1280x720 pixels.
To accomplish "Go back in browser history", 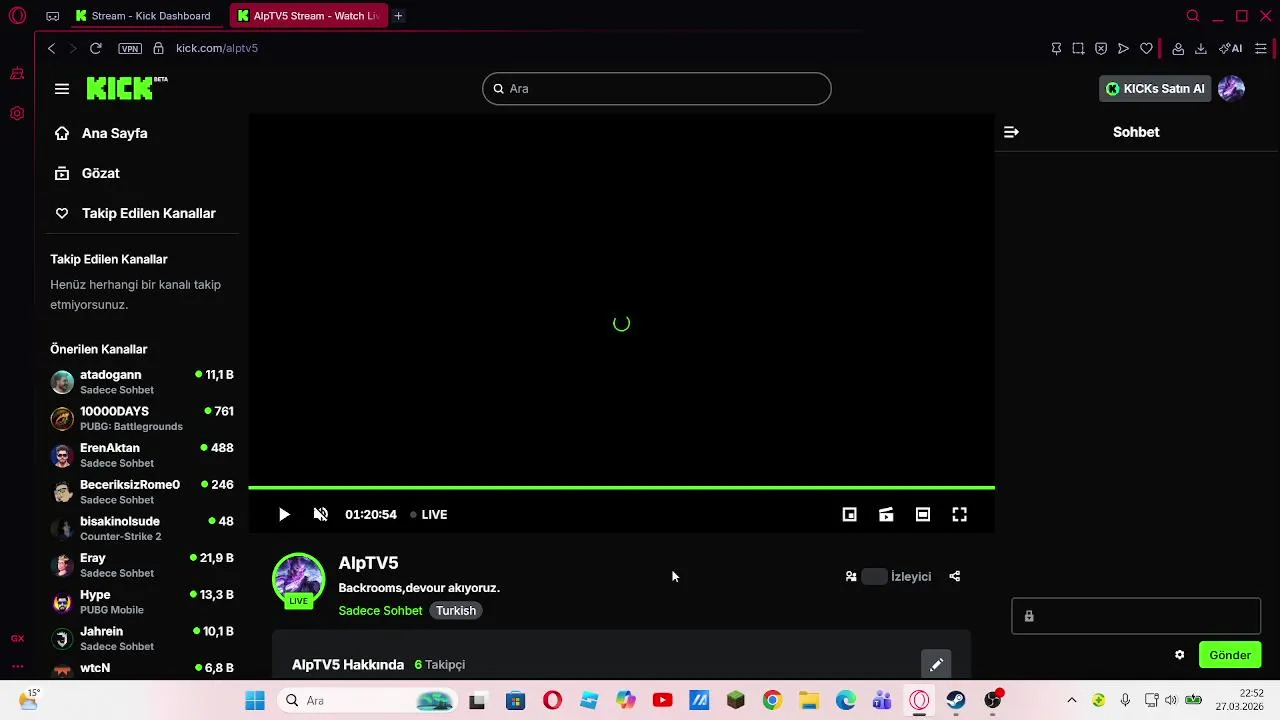I will click(51, 48).
